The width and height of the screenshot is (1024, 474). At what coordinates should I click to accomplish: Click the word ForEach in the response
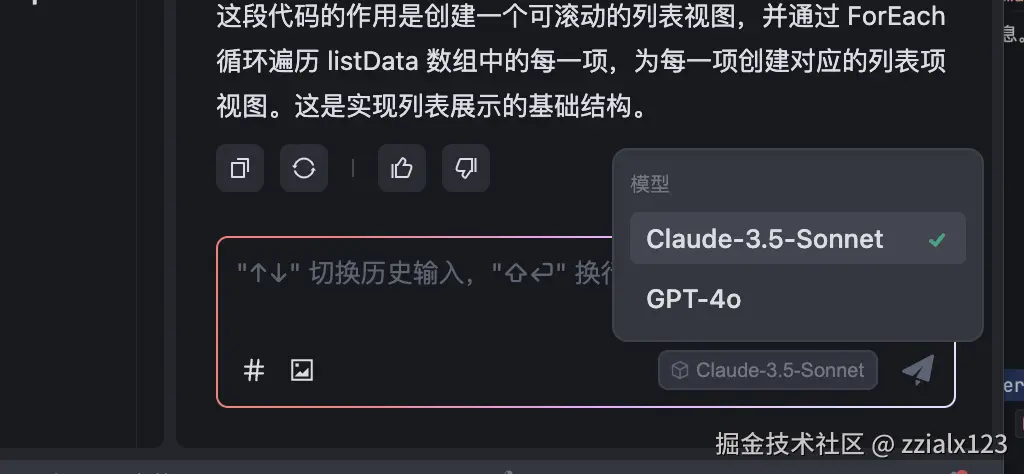tap(896, 16)
